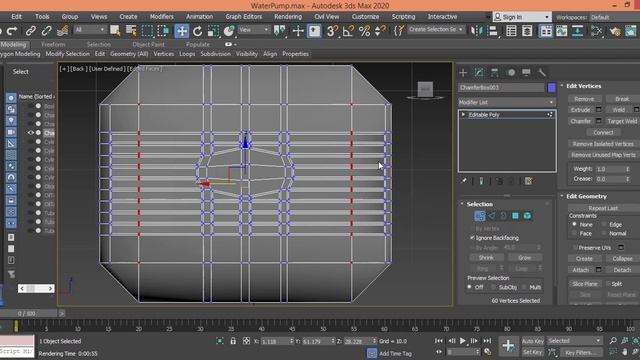
Task: Click the Target Weld button
Action: pyautogui.click(x=622, y=121)
